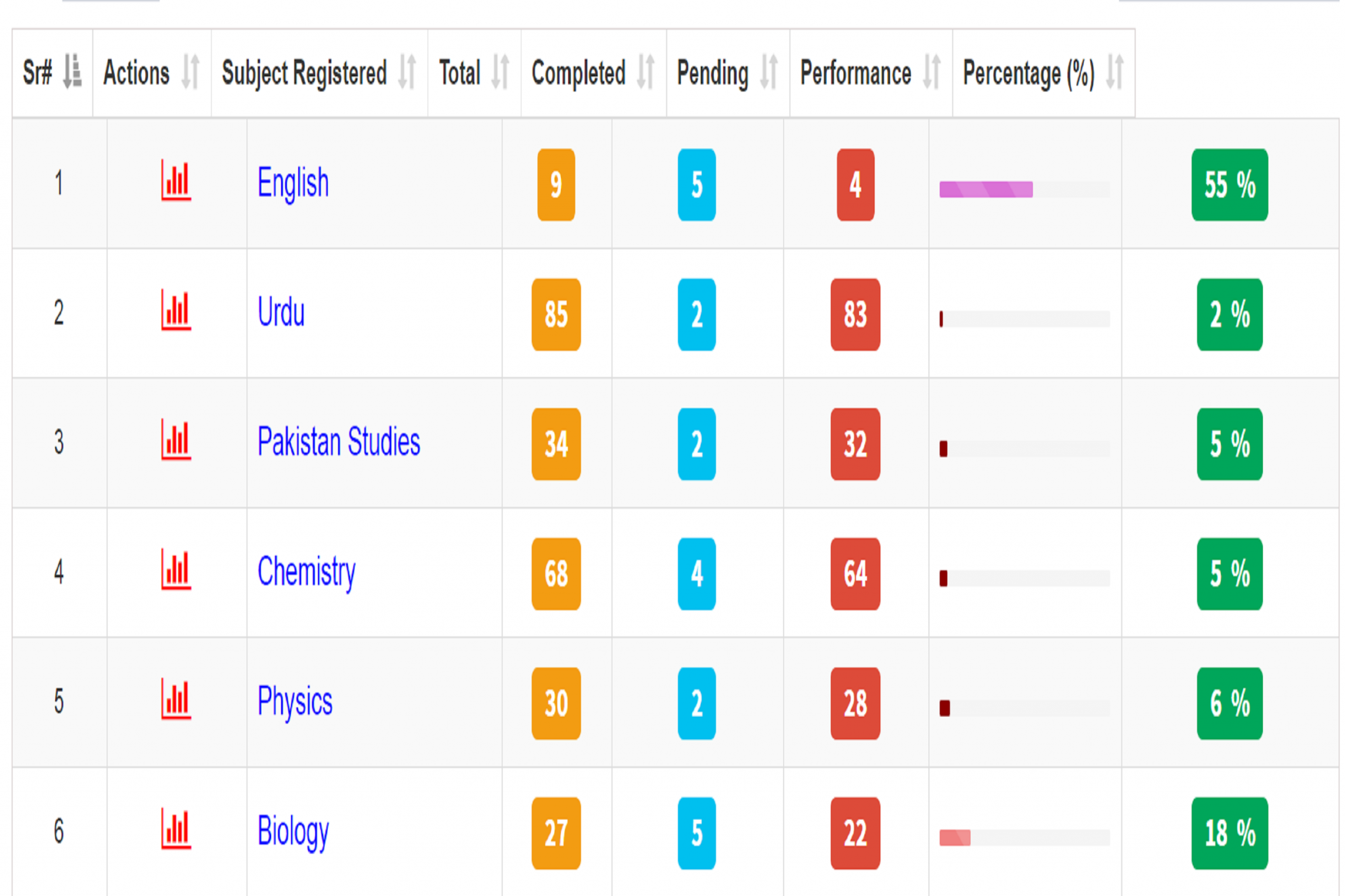Open the English subject link
The image size is (1345, 896).
click(293, 182)
